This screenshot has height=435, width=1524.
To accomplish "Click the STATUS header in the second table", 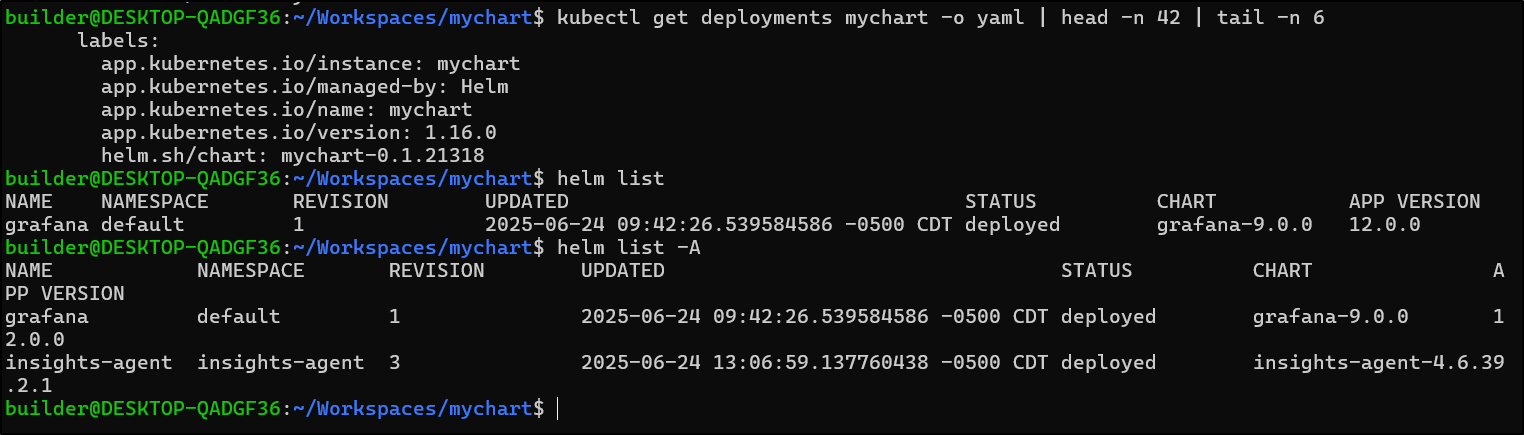I will (1096, 270).
